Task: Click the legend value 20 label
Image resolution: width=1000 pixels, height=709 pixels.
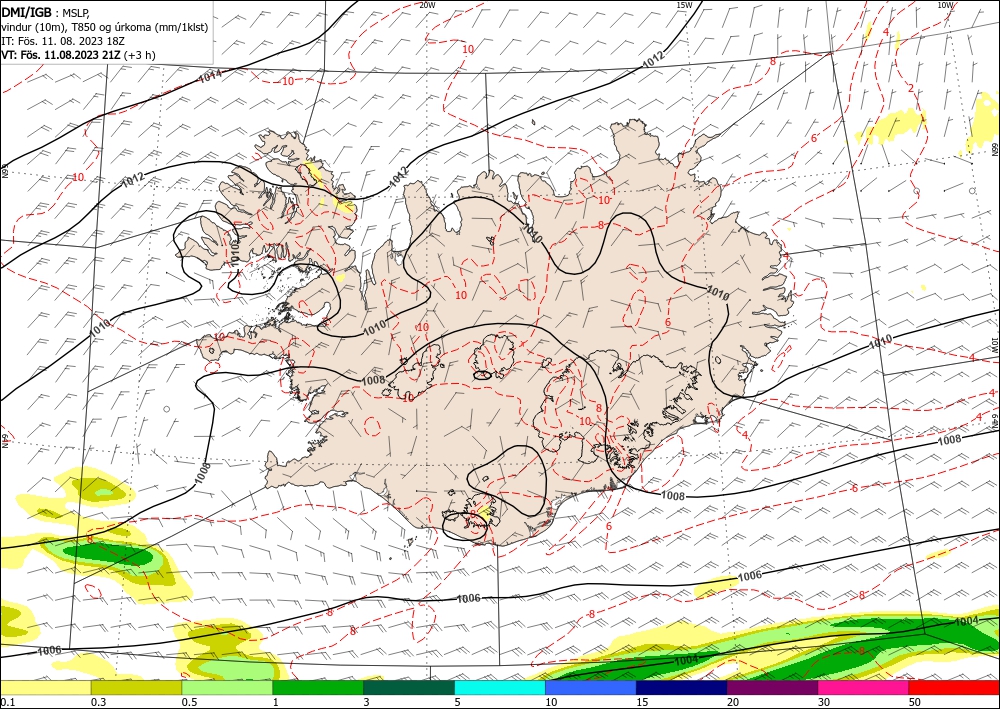Action: coord(733,702)
